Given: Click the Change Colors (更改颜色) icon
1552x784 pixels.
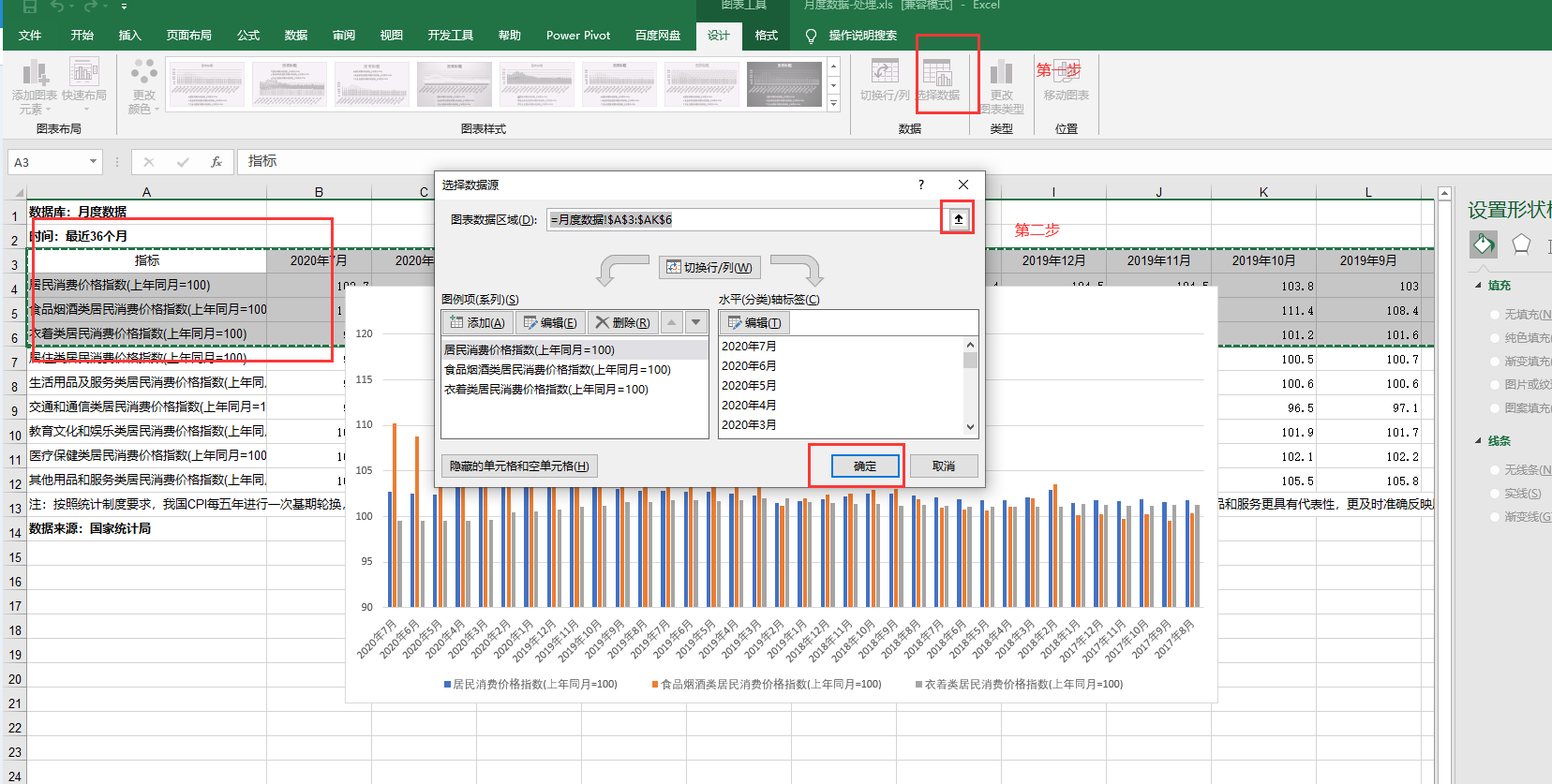Looking at the screenshot, I should pyautogui.click(x=144, y=73).
